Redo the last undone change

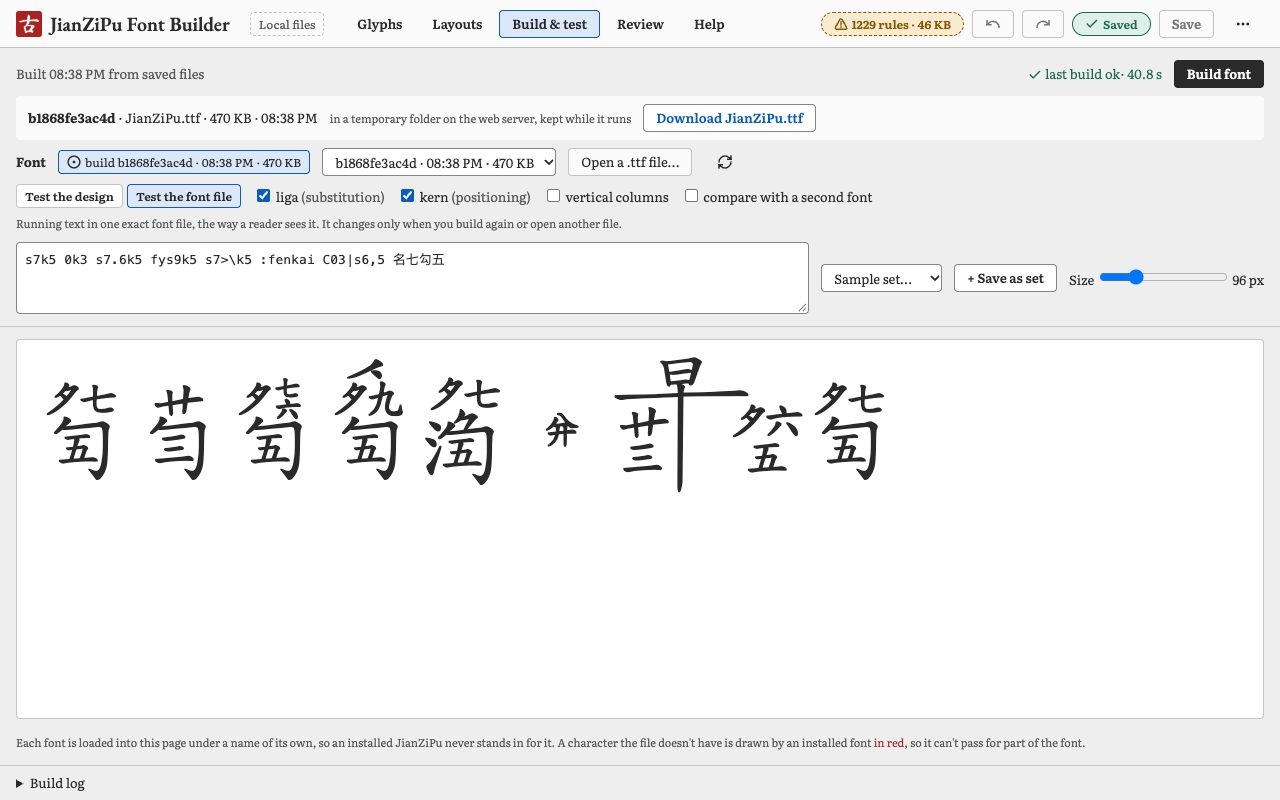tap(1043, 24)
